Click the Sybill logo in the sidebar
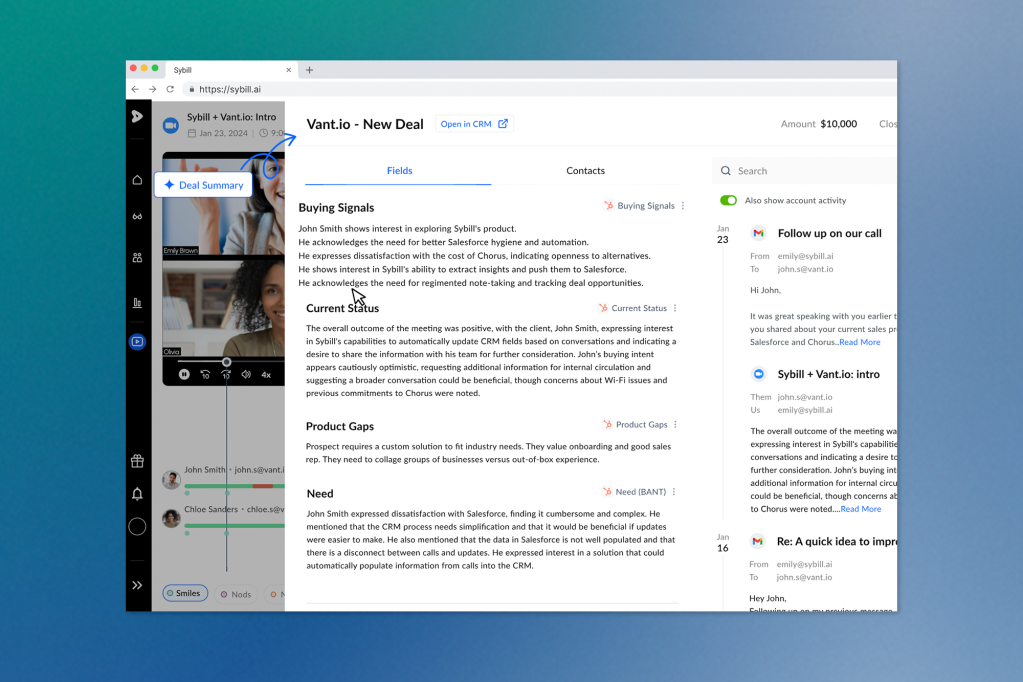 click(137, 116)
